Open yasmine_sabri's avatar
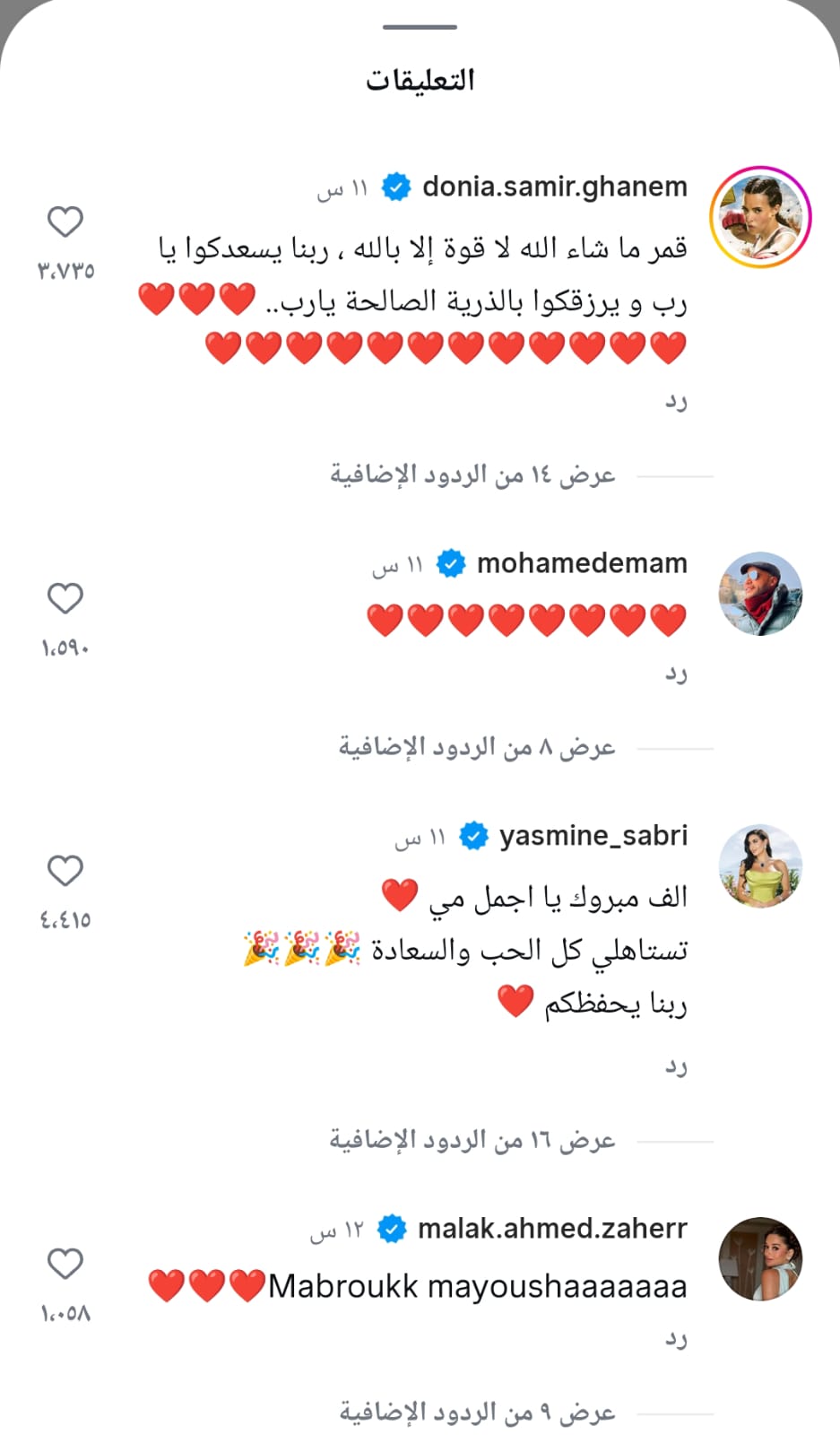Viewport: 840px width, 1435px height. [x=760, y=865]
